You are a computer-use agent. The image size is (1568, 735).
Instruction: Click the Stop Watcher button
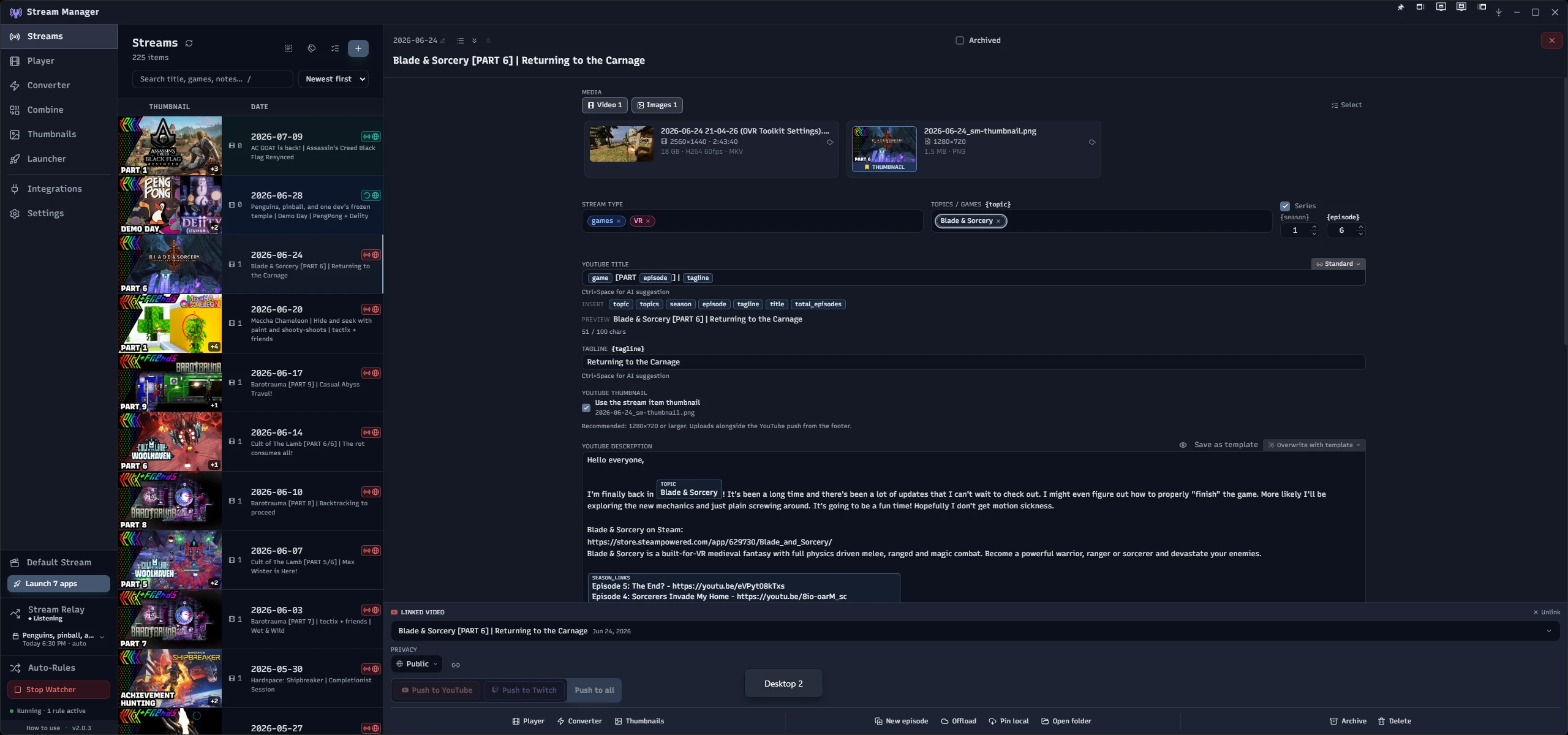coord(59,690)
